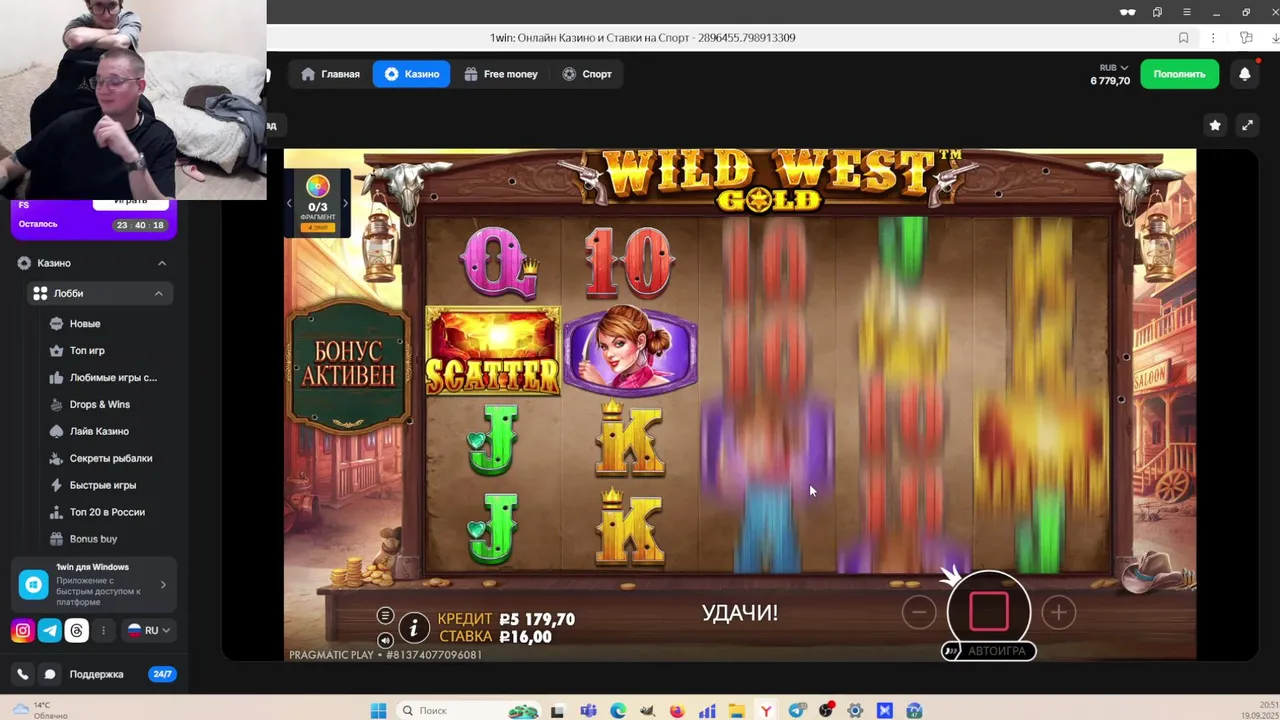Open Telegram from taskbar
This screenshot has height=720, width=1280.
point(797,711)
